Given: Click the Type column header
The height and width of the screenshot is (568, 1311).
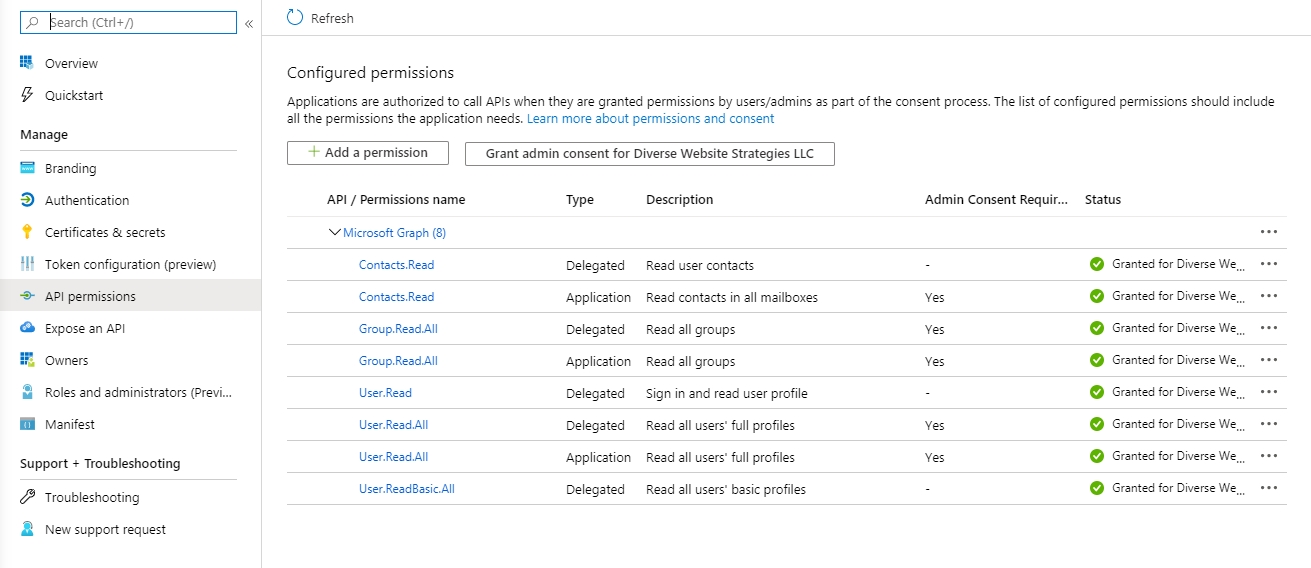Looking at the screenshot, I should click(580, 199).
